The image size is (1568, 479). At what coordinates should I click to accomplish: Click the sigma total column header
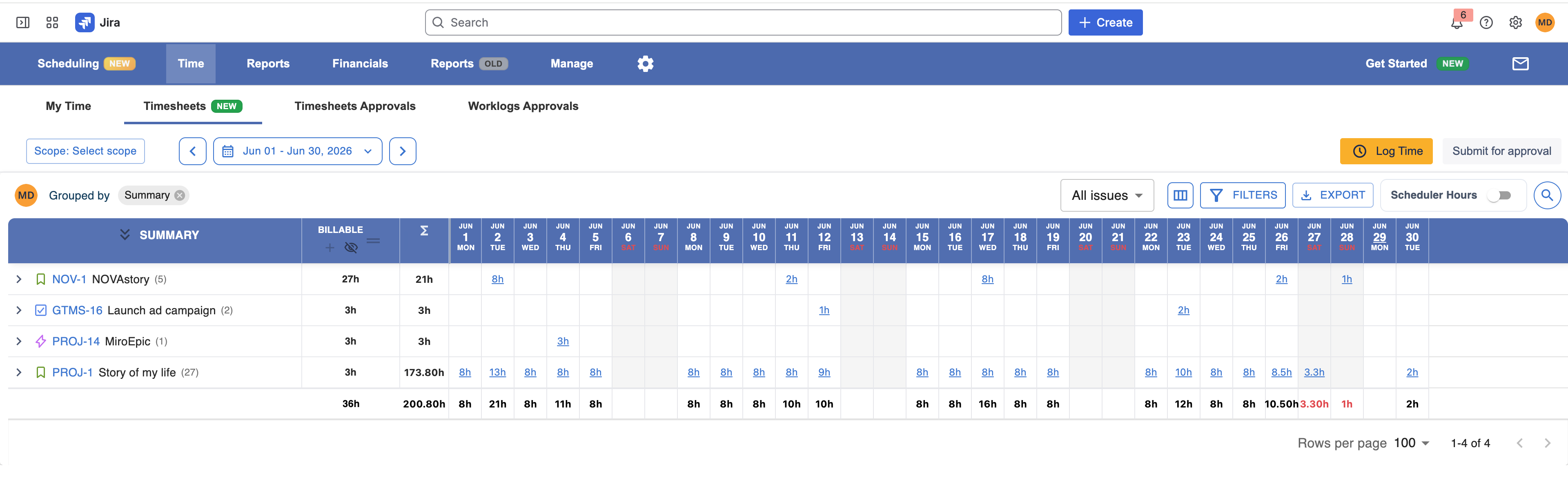point(424,231)
